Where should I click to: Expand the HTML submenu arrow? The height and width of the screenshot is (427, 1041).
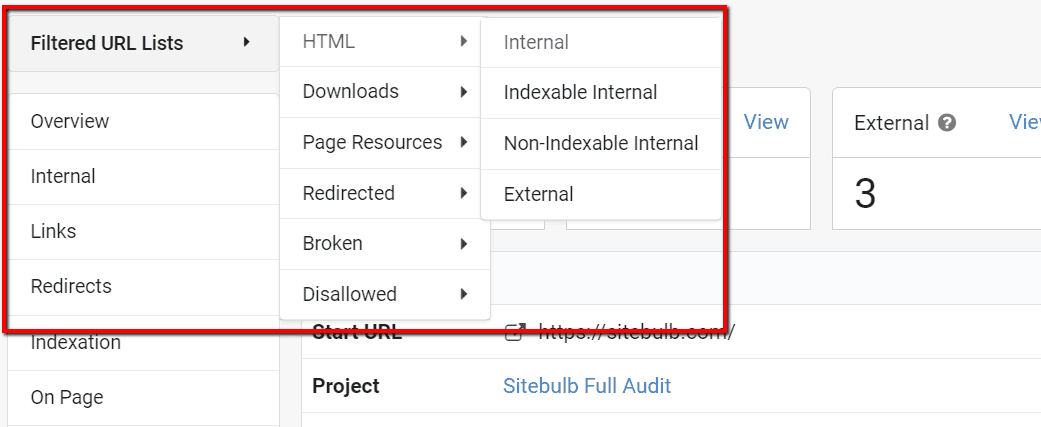click(x=463, y=41)
